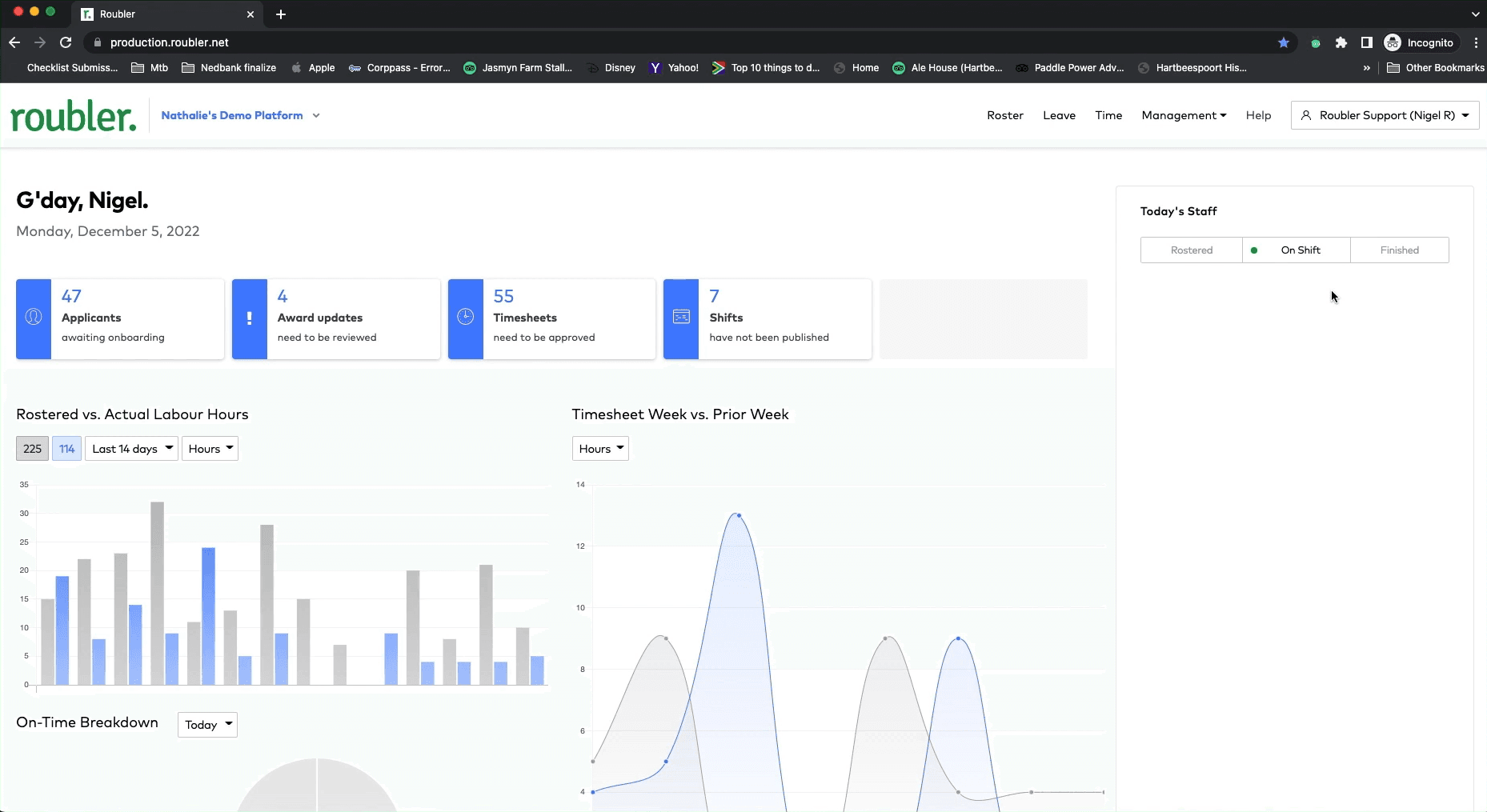The height and width of the screenshot is (812, 1487).
Task: Open the Nedbank finalize bookmark folder
Action: point(229,68)
